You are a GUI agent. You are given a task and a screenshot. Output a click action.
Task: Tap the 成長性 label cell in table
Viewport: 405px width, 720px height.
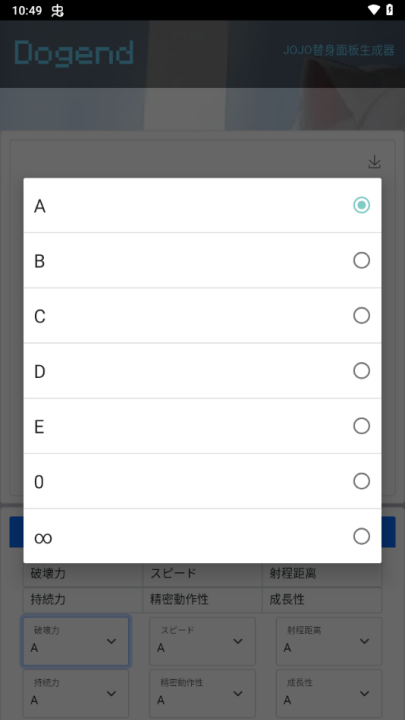point(322,600)
